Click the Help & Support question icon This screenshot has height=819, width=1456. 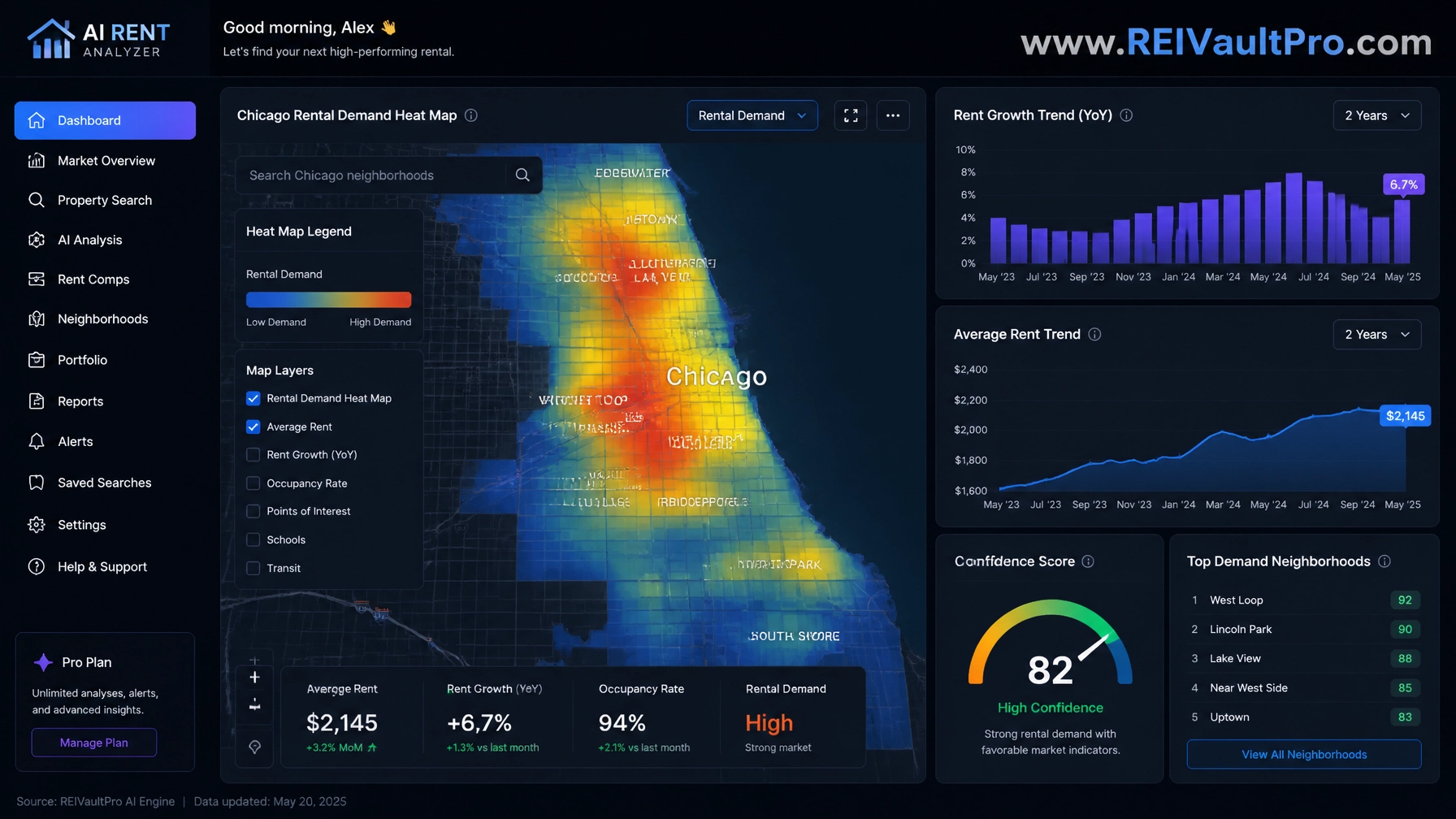pyautogui.click(x=37, y=566)
